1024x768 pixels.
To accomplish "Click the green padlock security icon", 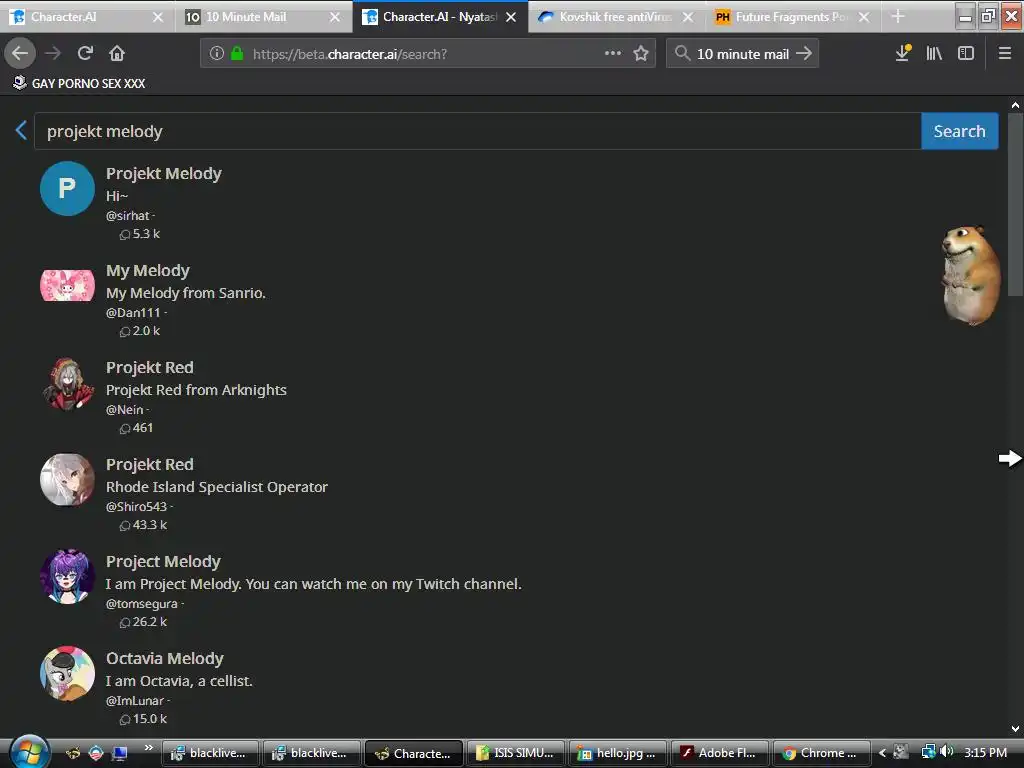I will pyautogui.click(x=237, y=54).
